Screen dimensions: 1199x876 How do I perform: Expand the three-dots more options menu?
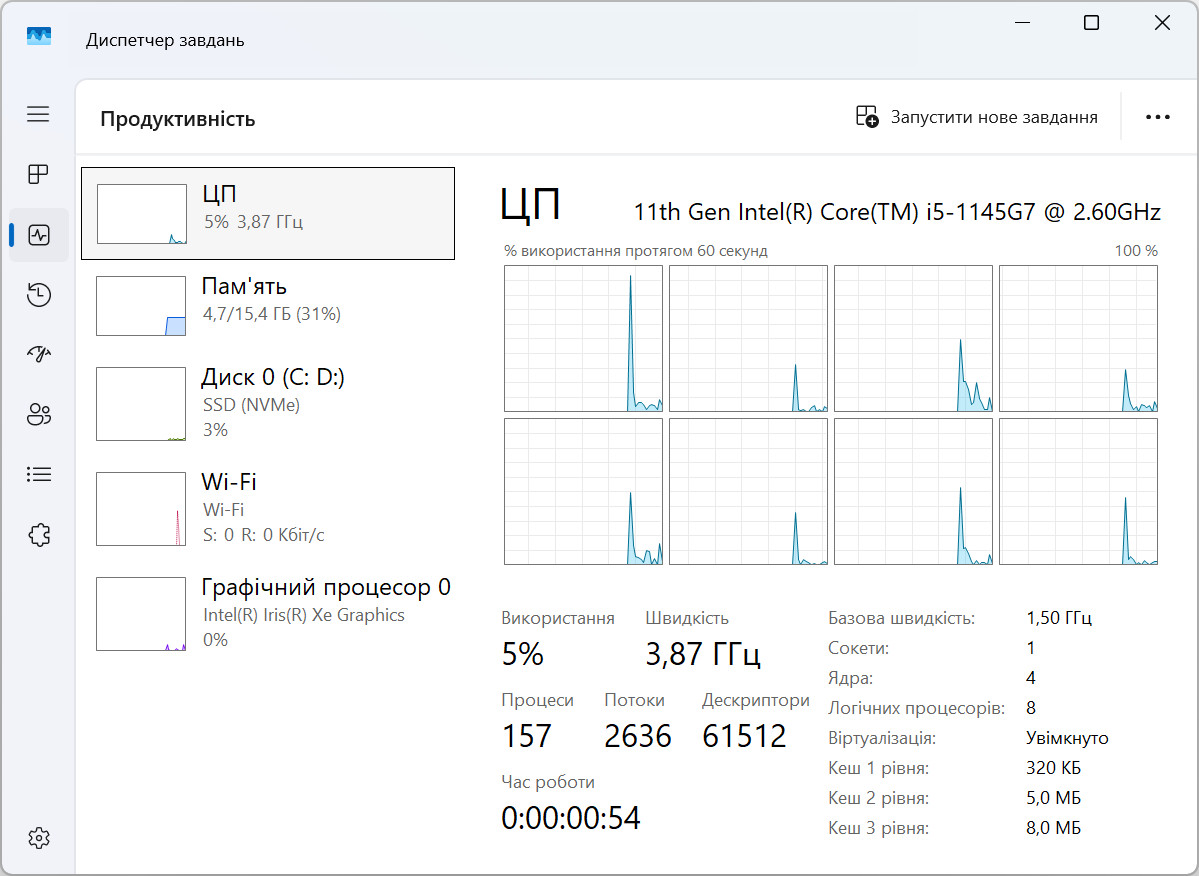(1157, 117)
